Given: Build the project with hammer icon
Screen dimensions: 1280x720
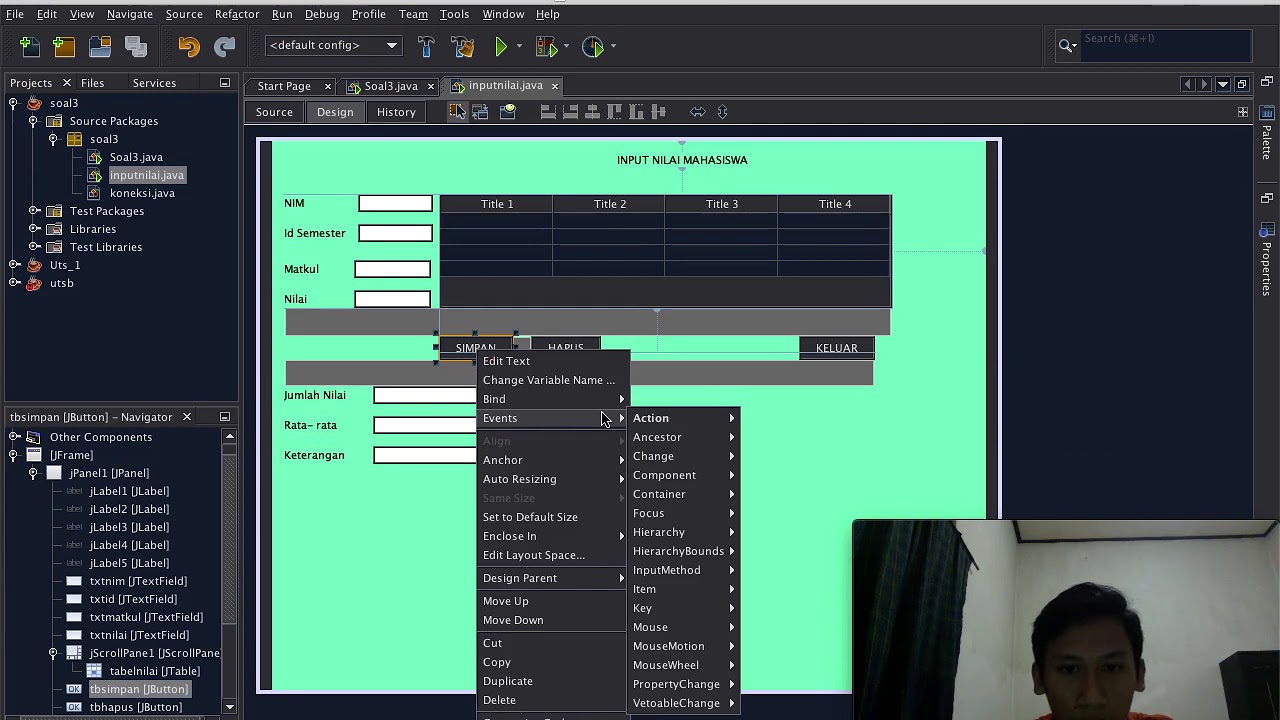Looking at the screenshot, I should tap(426, 46).
